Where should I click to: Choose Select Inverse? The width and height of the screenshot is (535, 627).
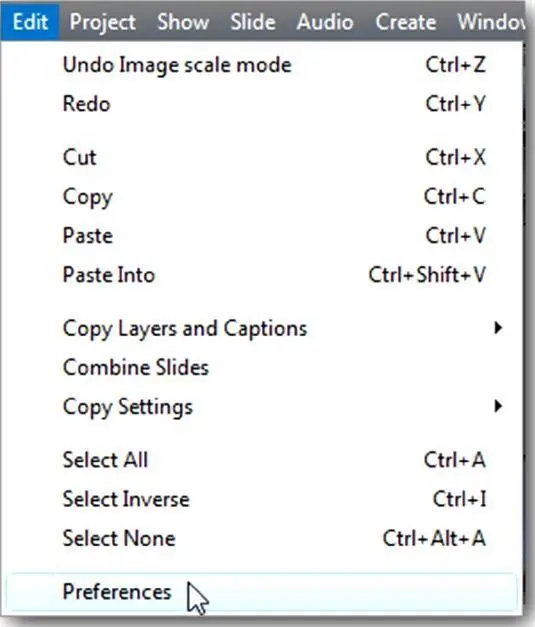click(262, 499)
